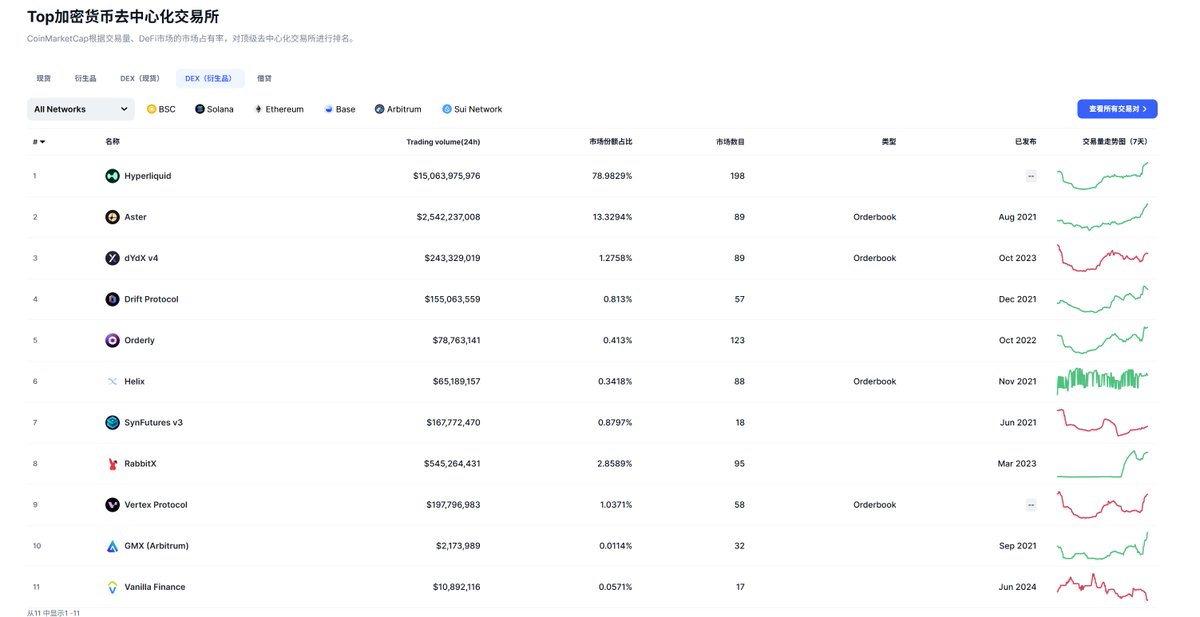1200x617 pixels.
Task: Select the DEX（衍生品） tab
Action: (210, 78)
